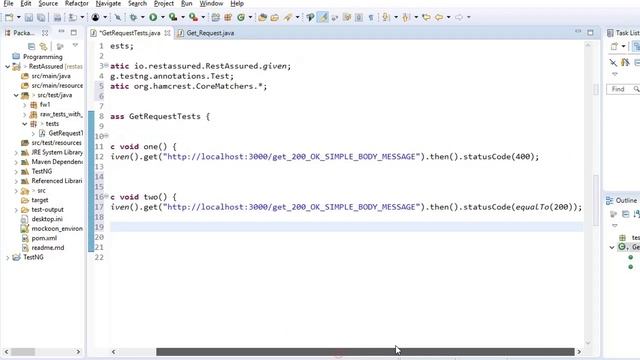Open the Debug configurations dropdown arrow
This screenshot has width=640, height=360.
143,17
